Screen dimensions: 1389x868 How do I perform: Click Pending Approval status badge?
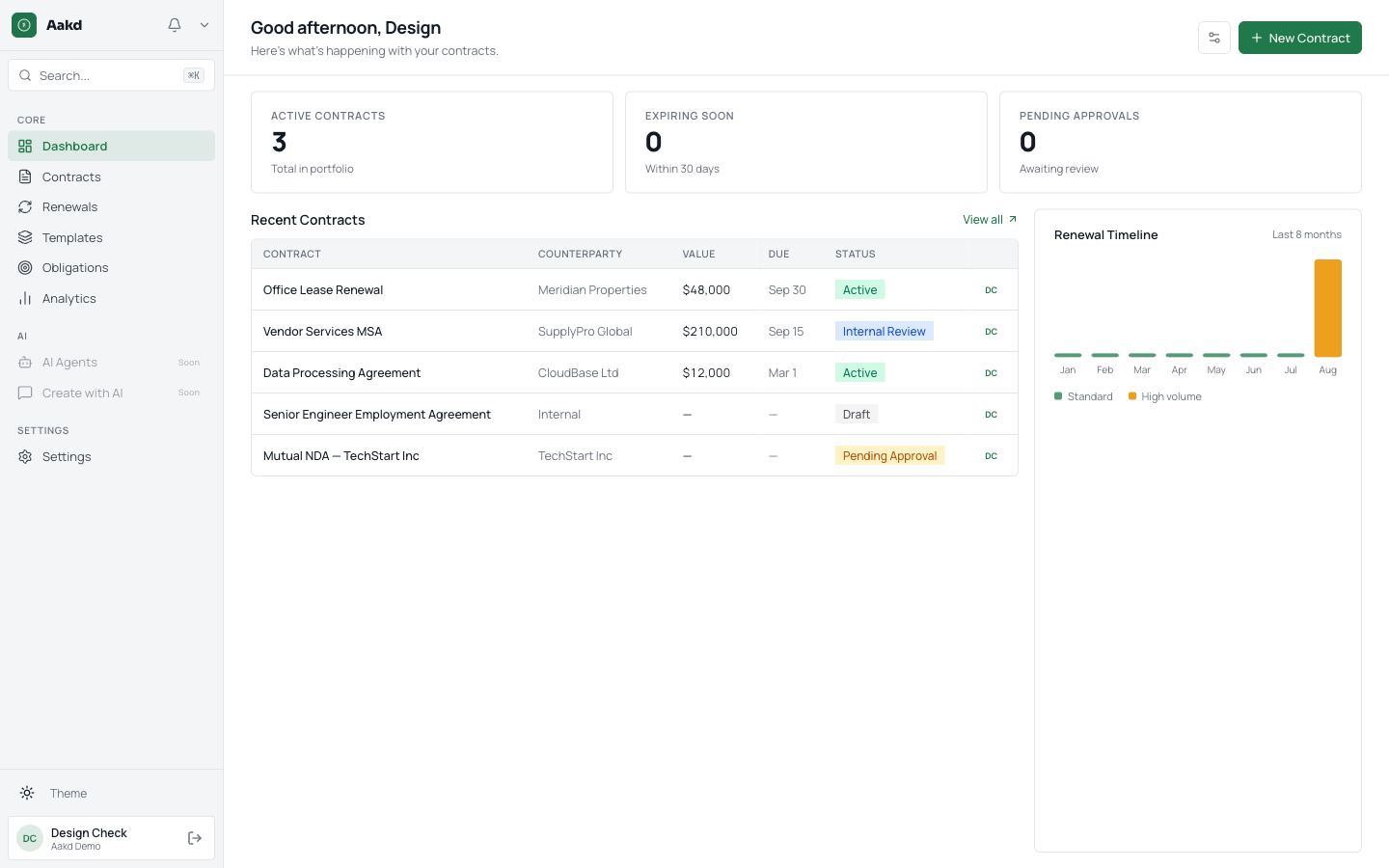click(x=890, y=456)
